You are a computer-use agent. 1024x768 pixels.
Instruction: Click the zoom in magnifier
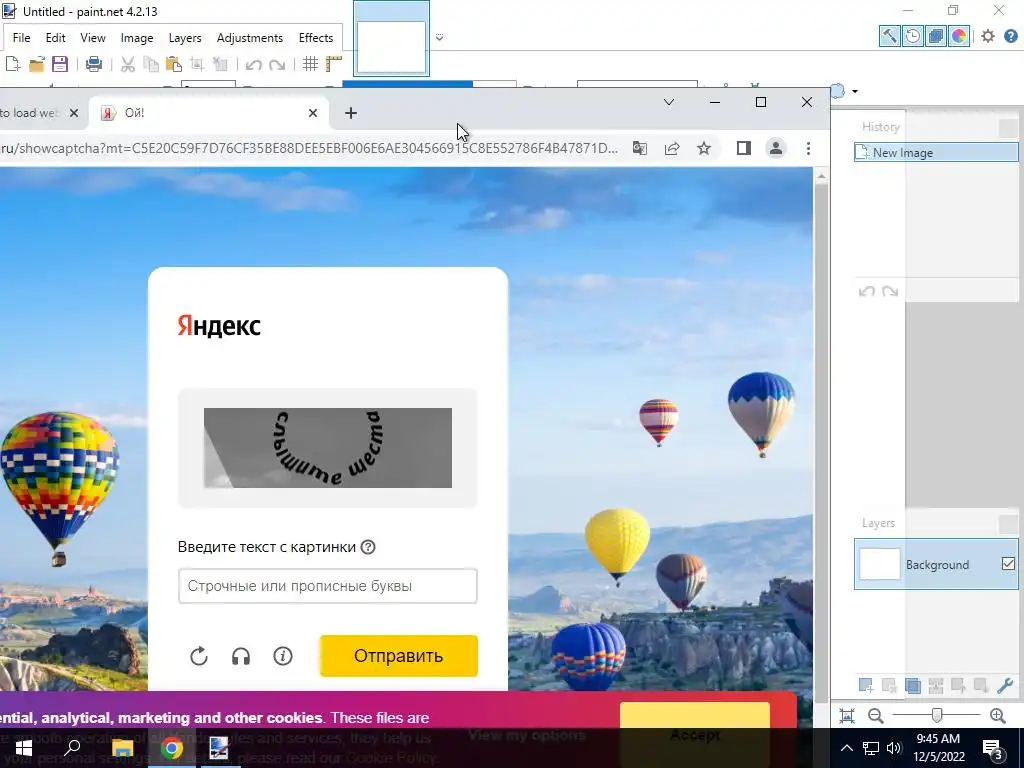(x=997, y=716)
